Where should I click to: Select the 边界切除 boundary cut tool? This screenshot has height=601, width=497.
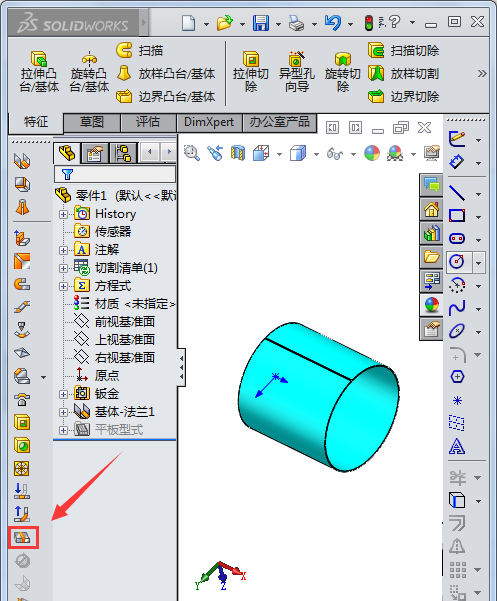404,96
